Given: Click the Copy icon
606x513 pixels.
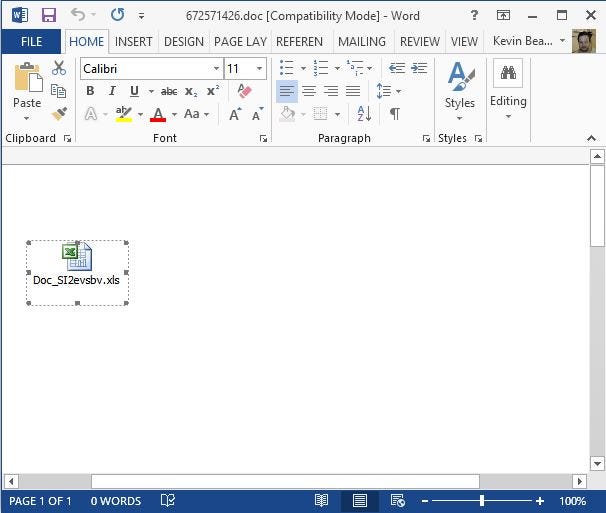Looking at the screenshot, I should (x=59, y=91).
